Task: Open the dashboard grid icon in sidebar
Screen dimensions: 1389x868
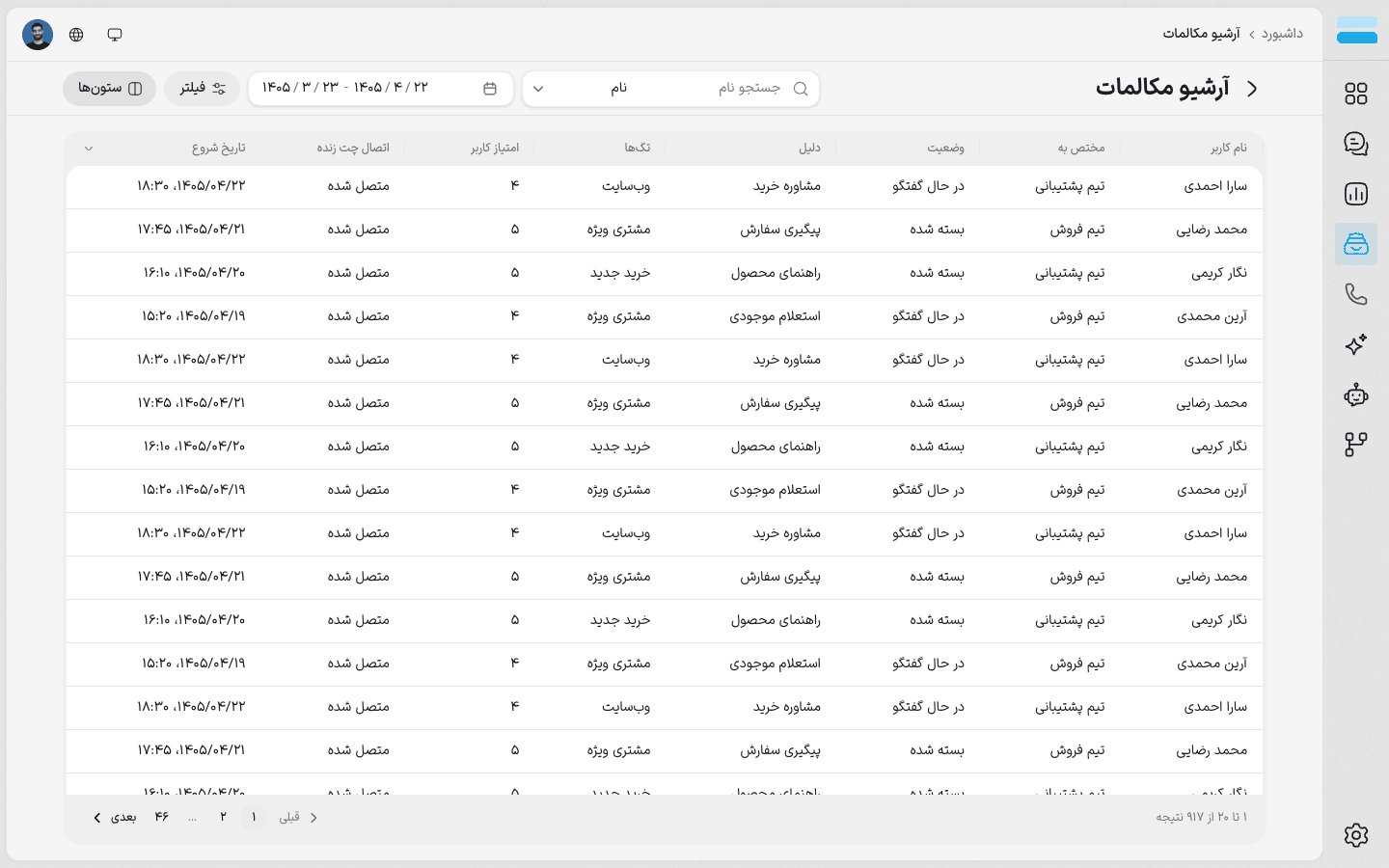Action: [1356, 94]
